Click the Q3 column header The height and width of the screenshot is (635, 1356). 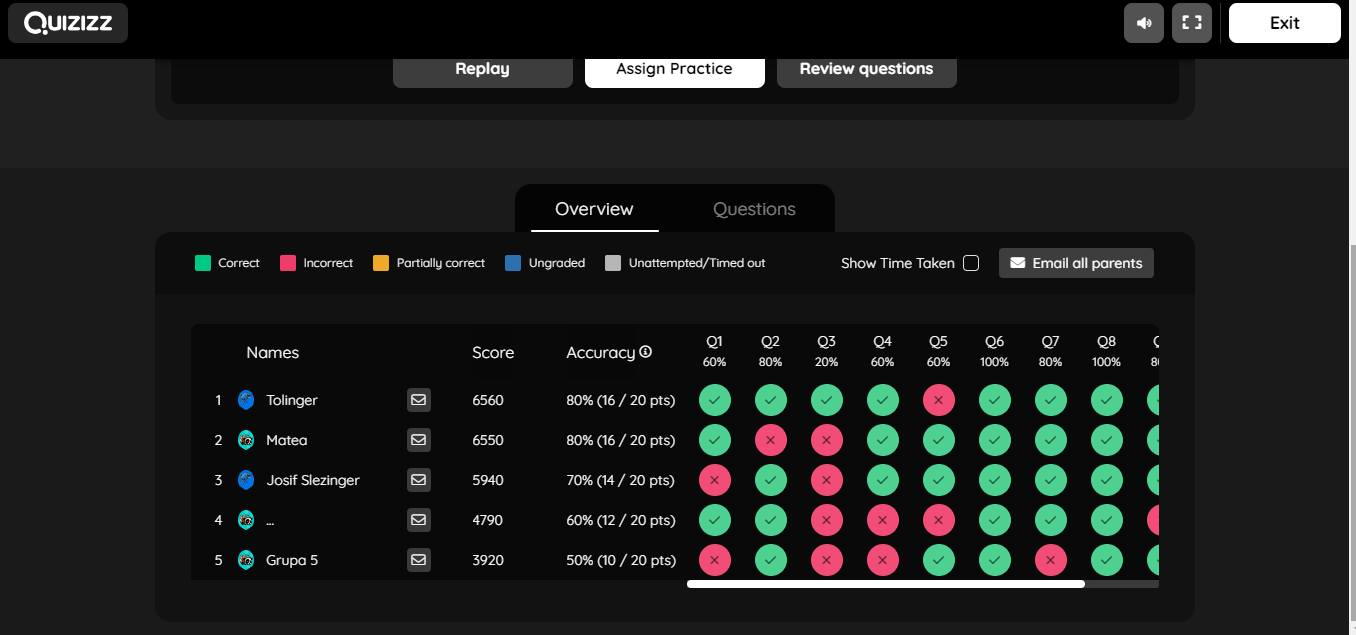[826, 350]
